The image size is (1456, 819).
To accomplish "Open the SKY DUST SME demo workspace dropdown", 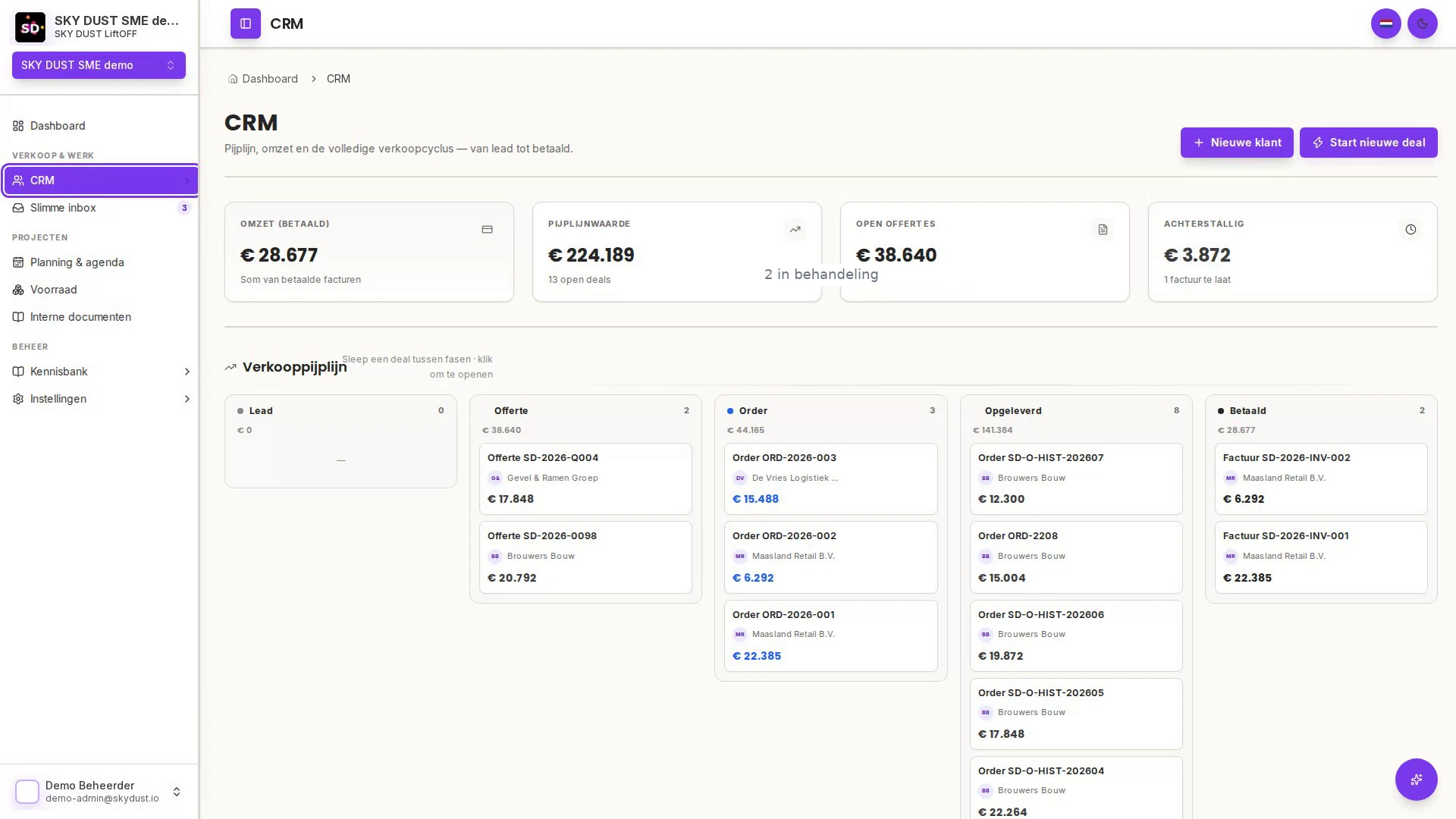I will 99,65.
